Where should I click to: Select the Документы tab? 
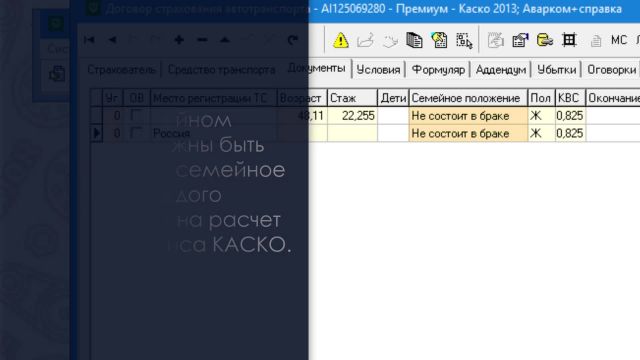tap(316, 68)
